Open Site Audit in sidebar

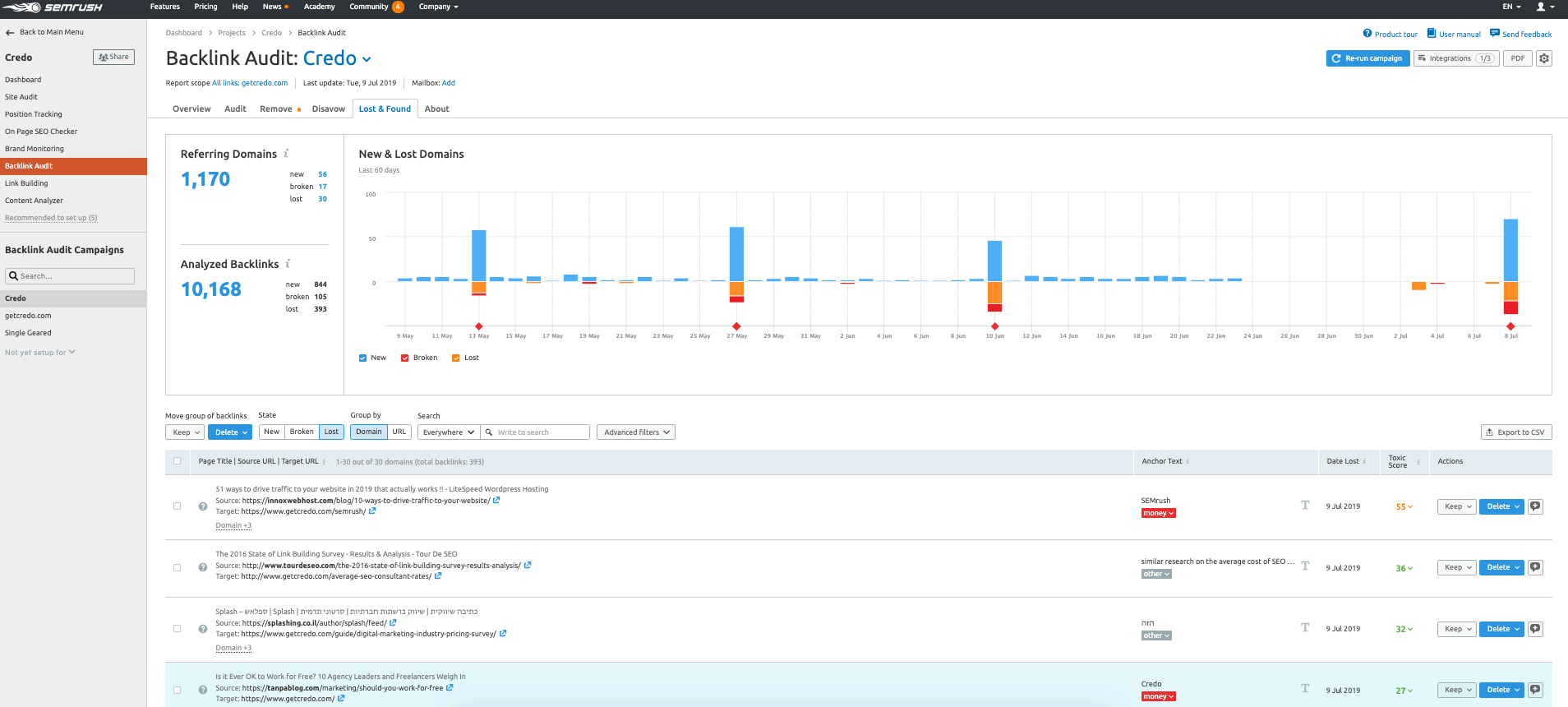click(x=21, y=97)
